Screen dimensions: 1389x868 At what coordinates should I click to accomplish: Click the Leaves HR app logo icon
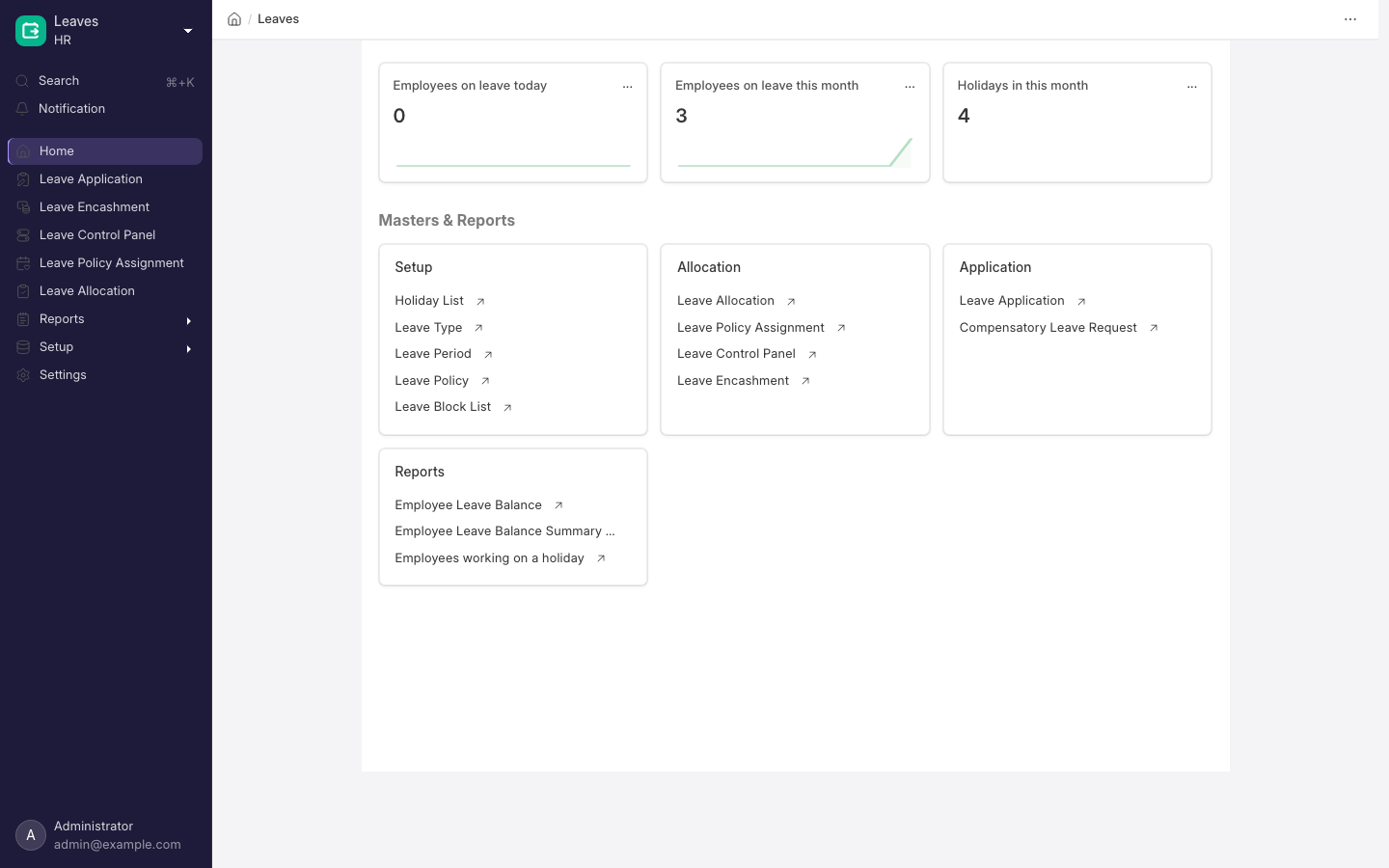(31, 31)
